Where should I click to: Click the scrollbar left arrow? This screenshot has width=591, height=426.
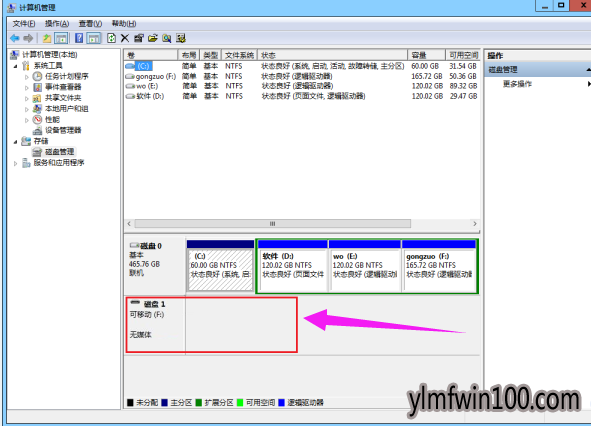pyautogui.click(x=129, y=224)
